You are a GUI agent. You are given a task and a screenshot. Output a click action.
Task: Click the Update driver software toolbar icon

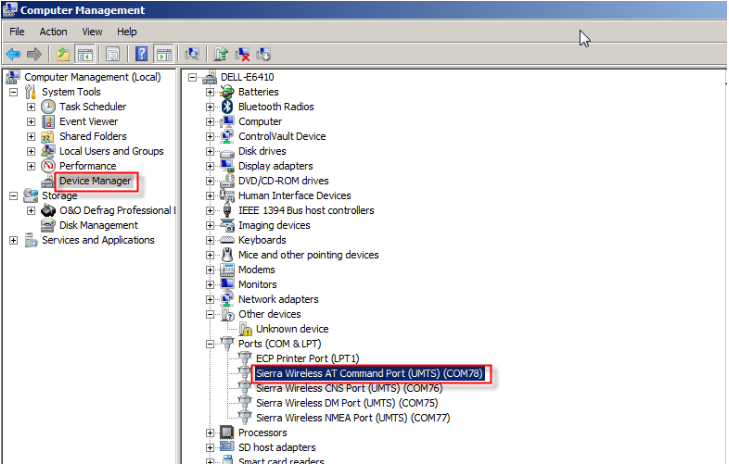point(221,54)
